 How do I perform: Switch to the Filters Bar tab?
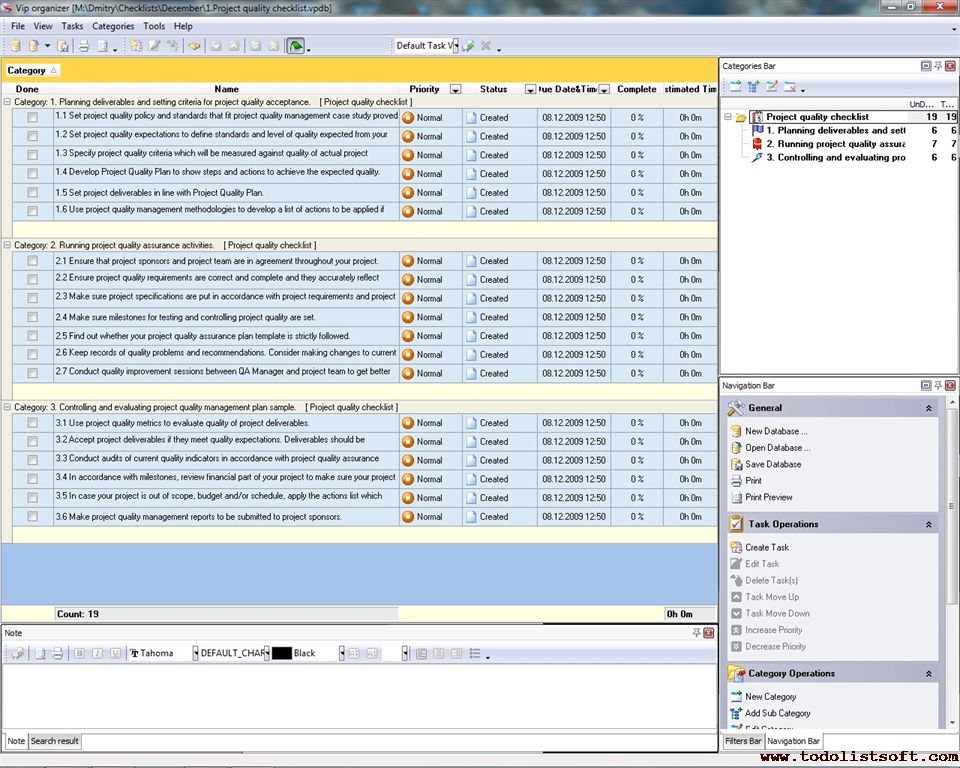pyautogui.click(x=743, y=741)
